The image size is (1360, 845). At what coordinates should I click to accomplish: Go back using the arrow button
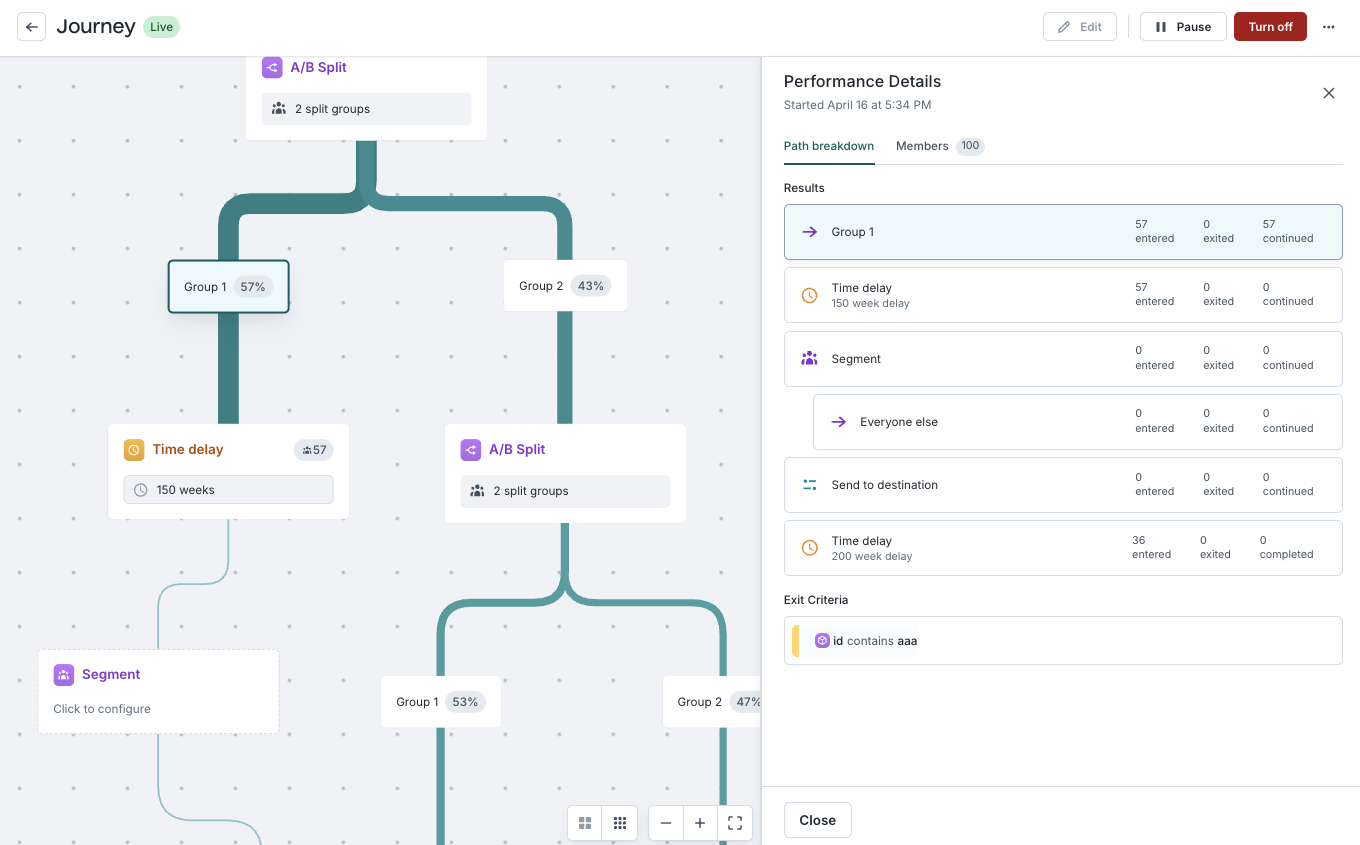[32, 27]
